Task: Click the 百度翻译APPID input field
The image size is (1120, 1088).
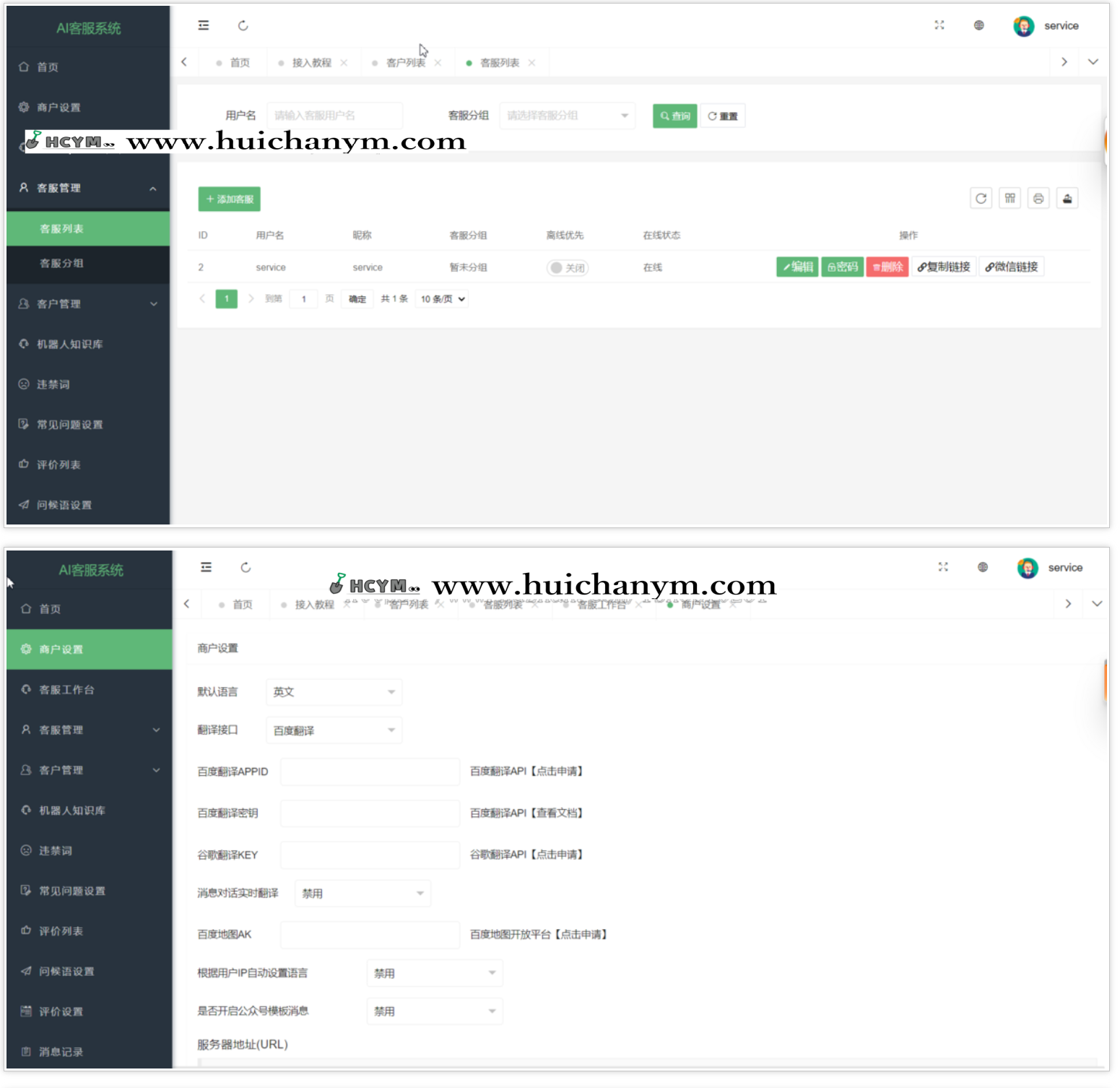Action: (x=370, y=772)
